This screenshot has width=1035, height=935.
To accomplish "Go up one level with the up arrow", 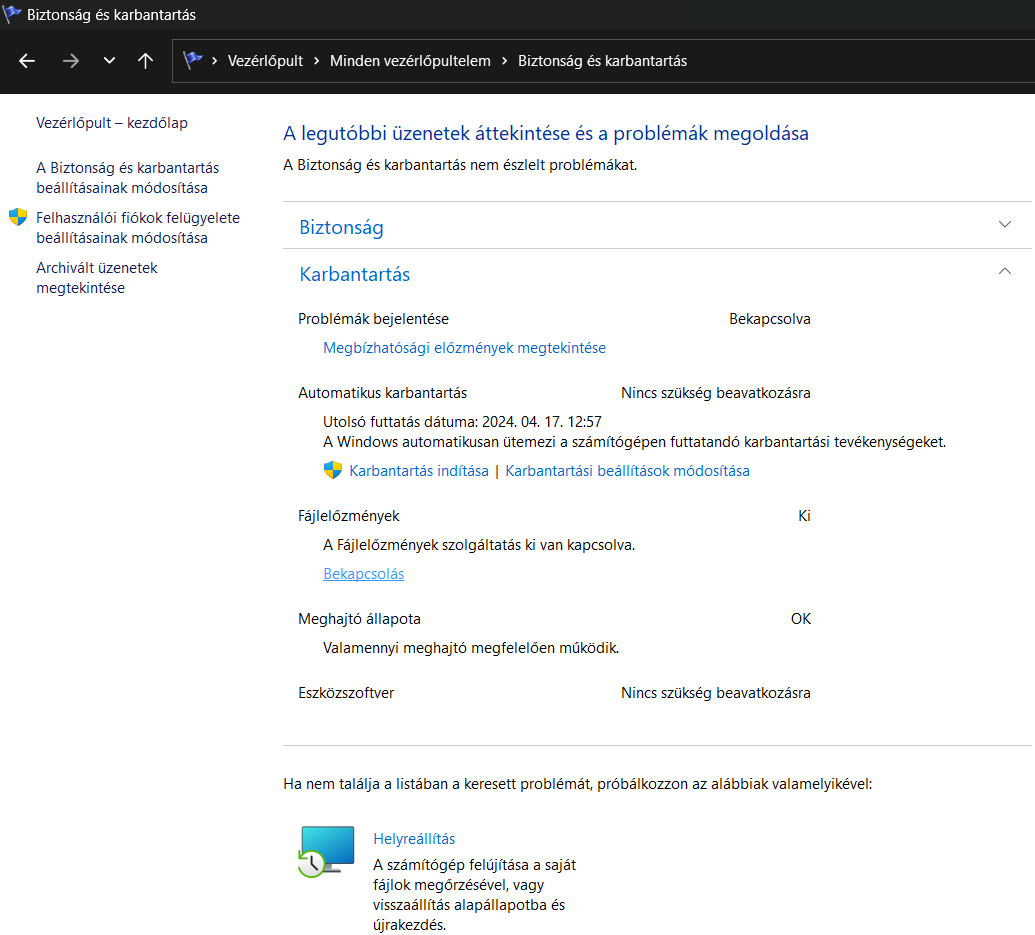I will click(145, 61).
